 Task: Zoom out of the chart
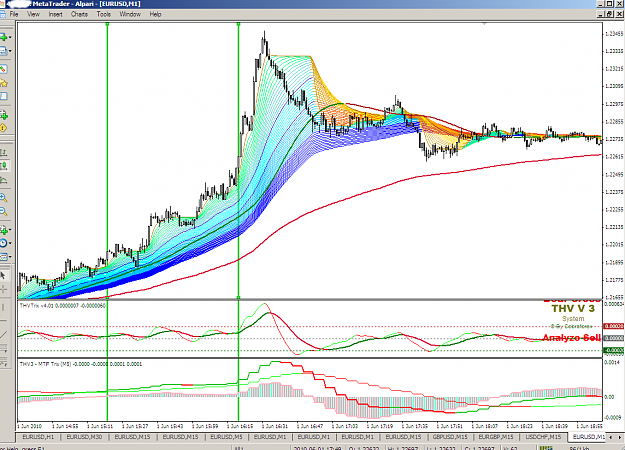pyautogui.click(x=4, y=211)
